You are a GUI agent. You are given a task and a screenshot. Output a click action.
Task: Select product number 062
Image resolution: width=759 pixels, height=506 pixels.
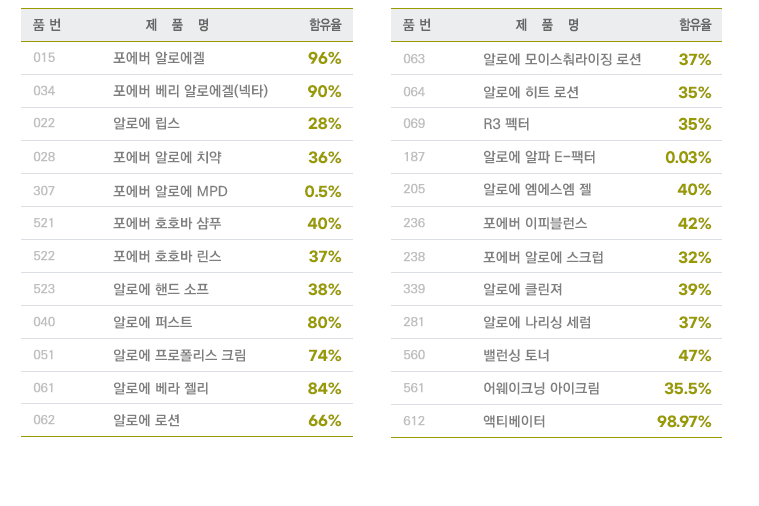(x=44, y=420)
